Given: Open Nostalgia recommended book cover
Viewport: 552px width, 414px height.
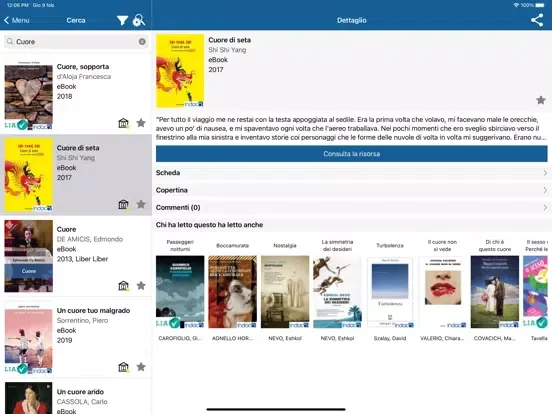Looking at the screenshot, I should [x=285, y=292].
